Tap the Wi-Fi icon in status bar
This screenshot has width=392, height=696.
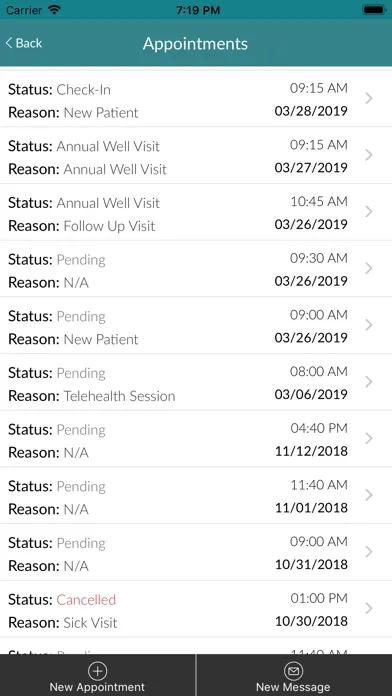pos(54,10)
